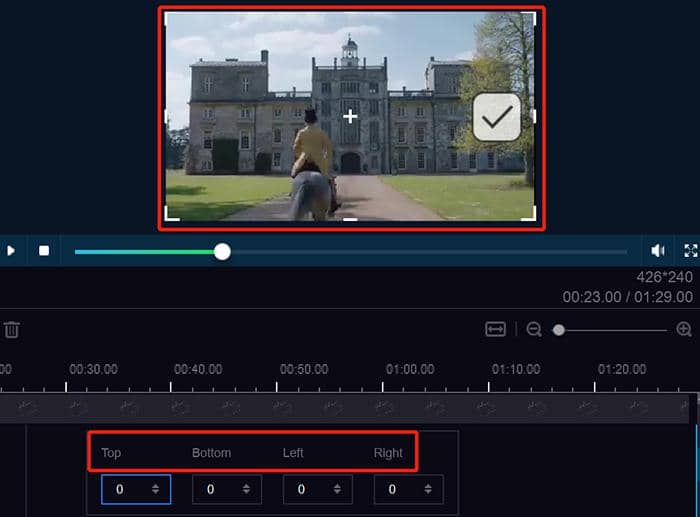700x517 pixels.
Task: Click the Right crop value field
Action: click(408, 489)
